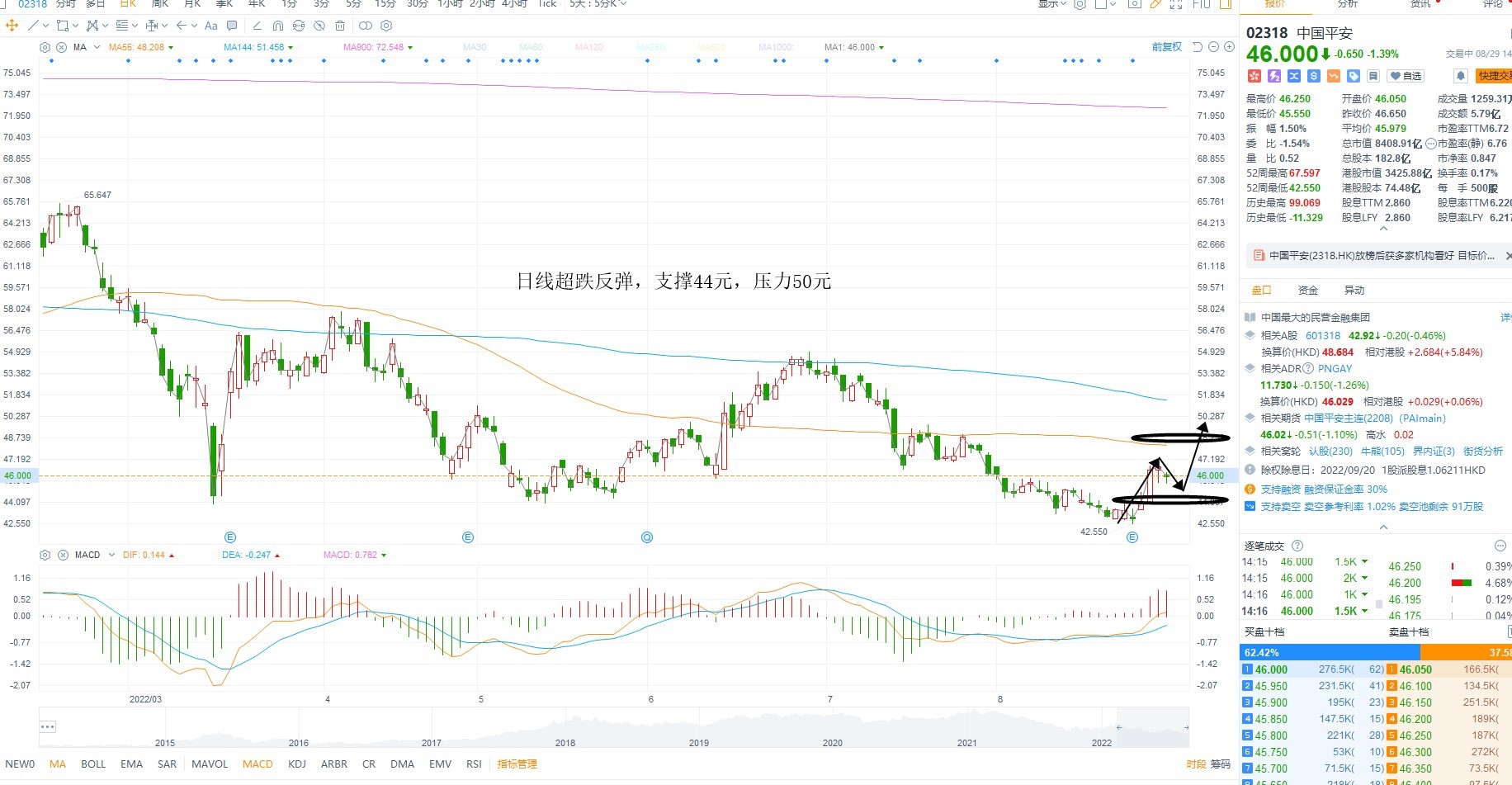Select the trend line drawing tool
This screenshot has height=785, width=1512.
(33, 26)
